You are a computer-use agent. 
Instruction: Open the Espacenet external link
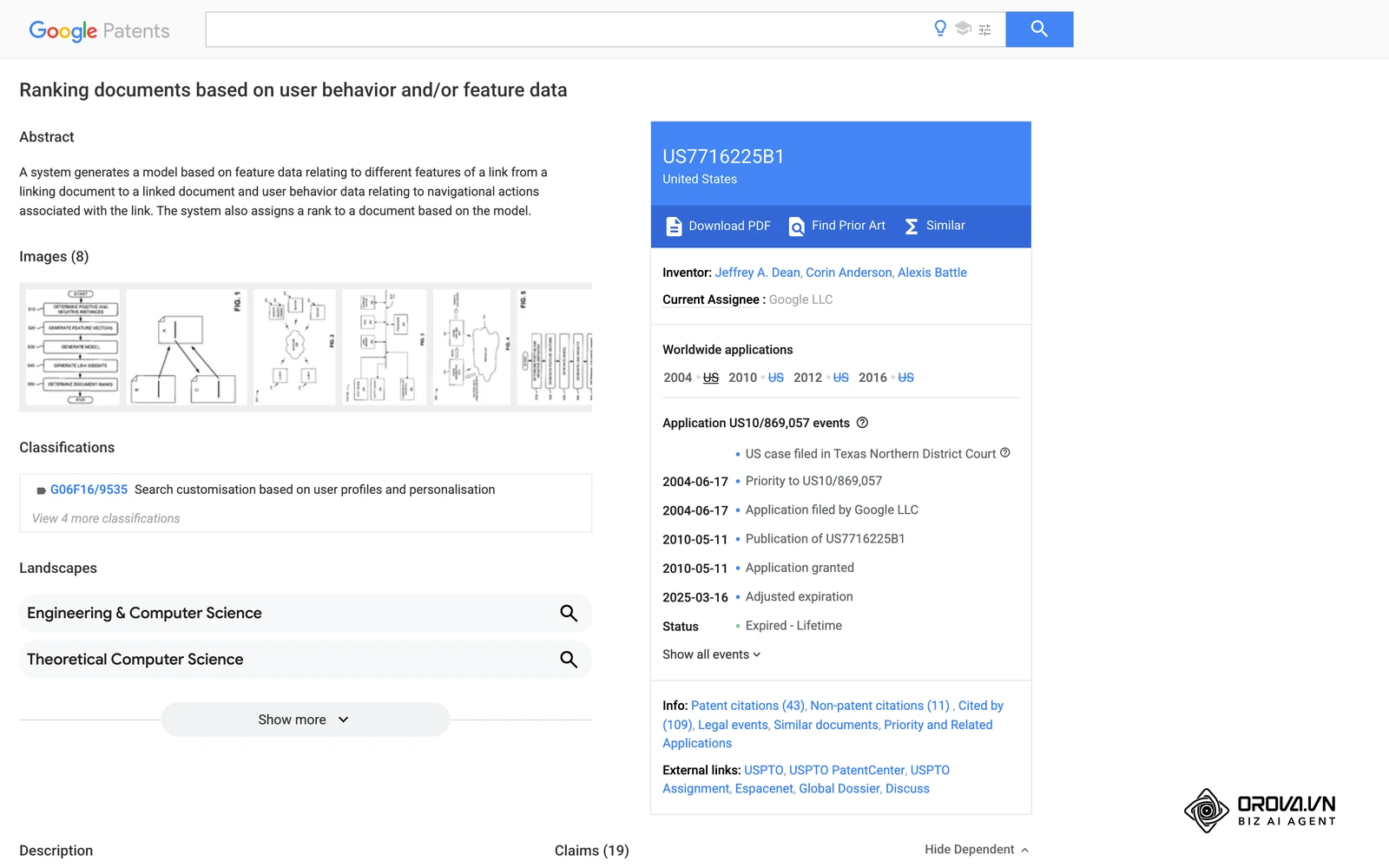(764, 788)
